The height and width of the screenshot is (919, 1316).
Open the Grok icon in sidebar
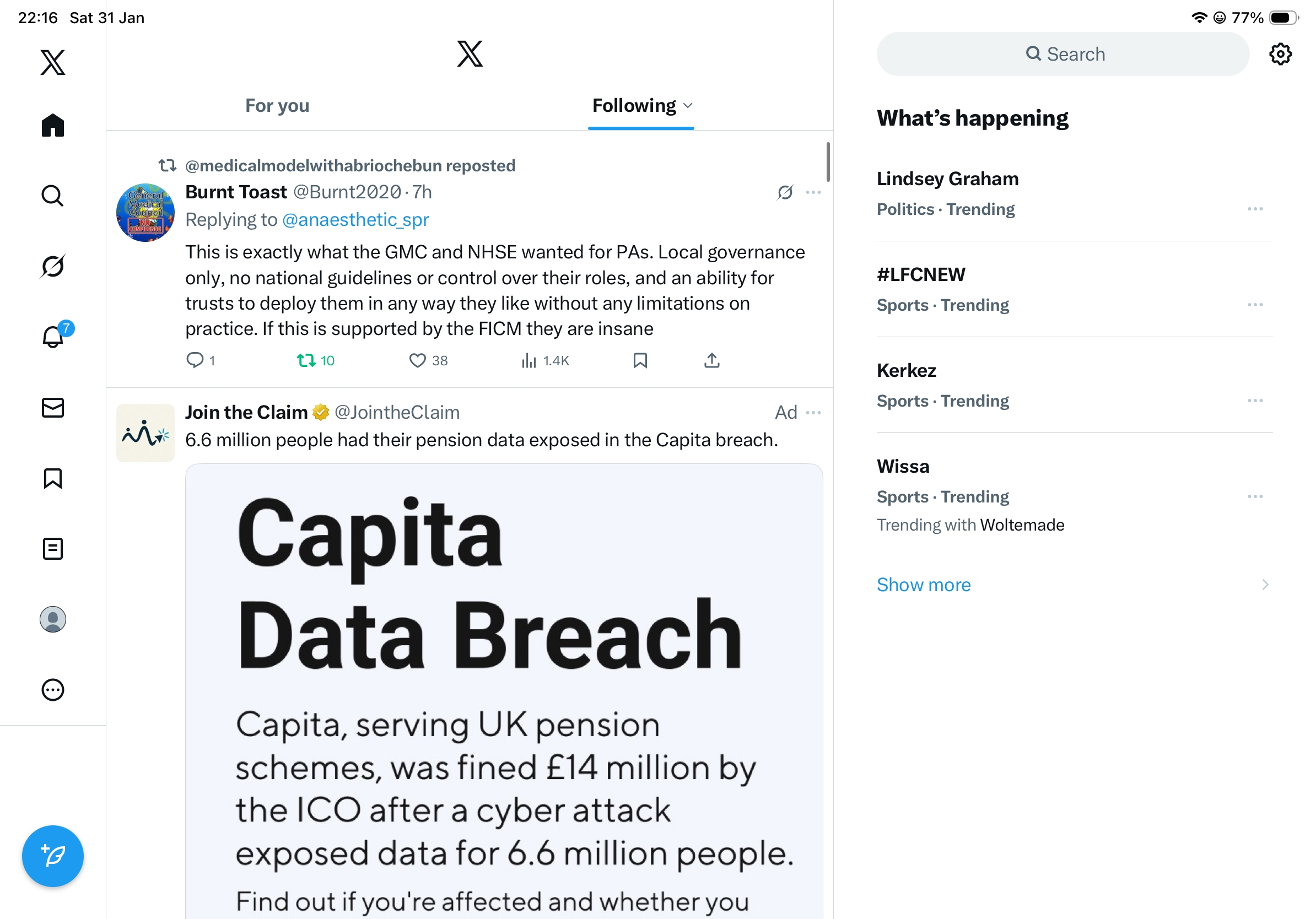click(53, 267)
